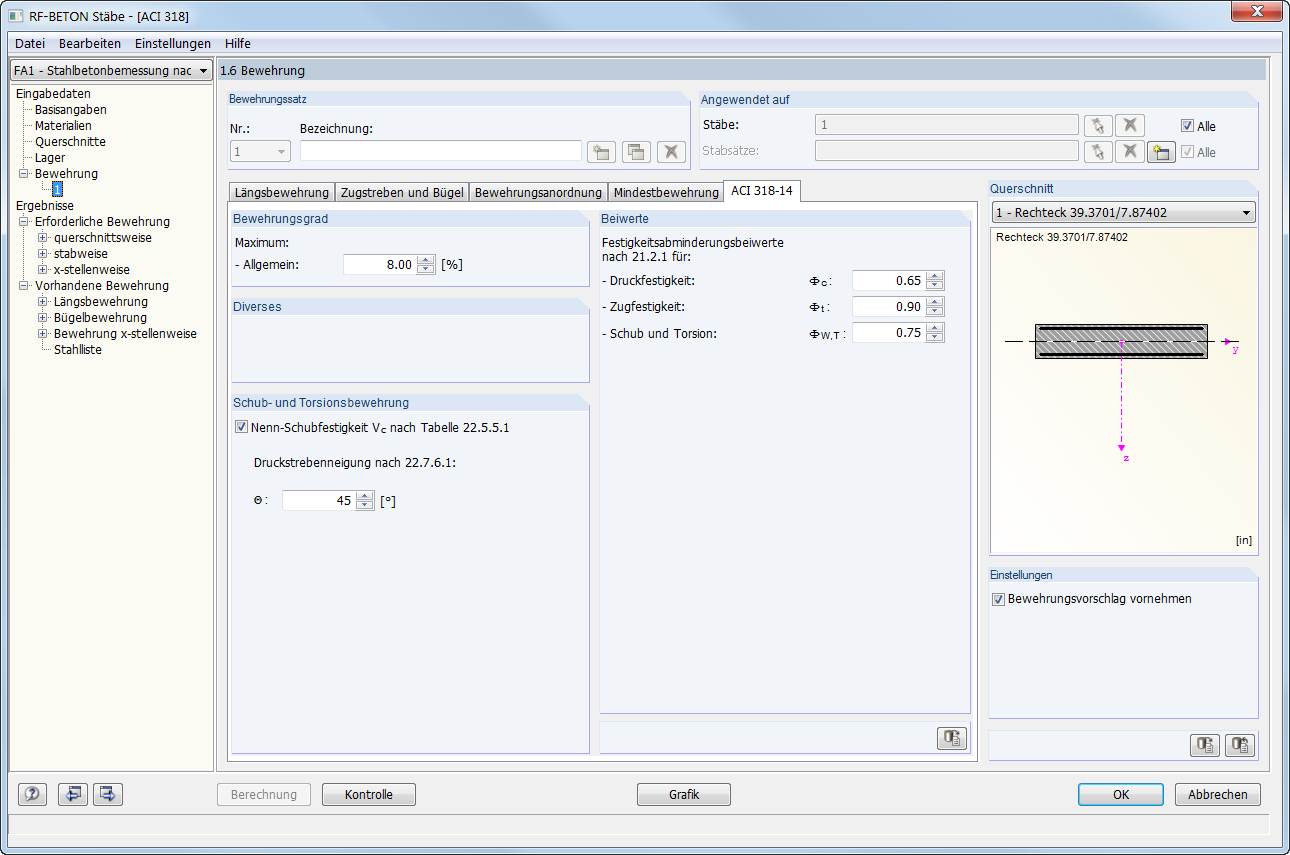Click Schub und Torsion Φw,T stepper
Screen dimensions: 1290x855
[935, 333]
